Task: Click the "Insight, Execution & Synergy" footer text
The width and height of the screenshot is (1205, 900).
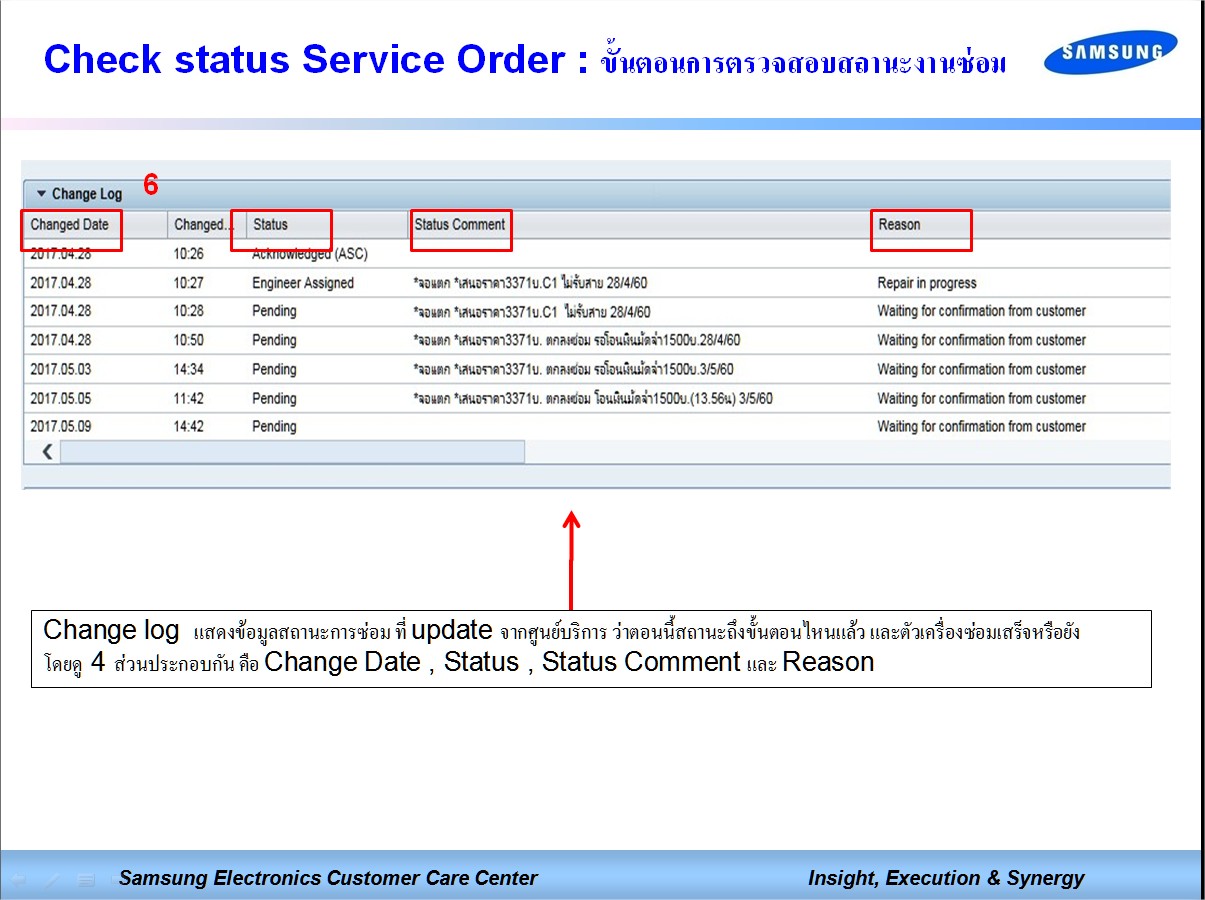Action: click(x=946, y=878)
